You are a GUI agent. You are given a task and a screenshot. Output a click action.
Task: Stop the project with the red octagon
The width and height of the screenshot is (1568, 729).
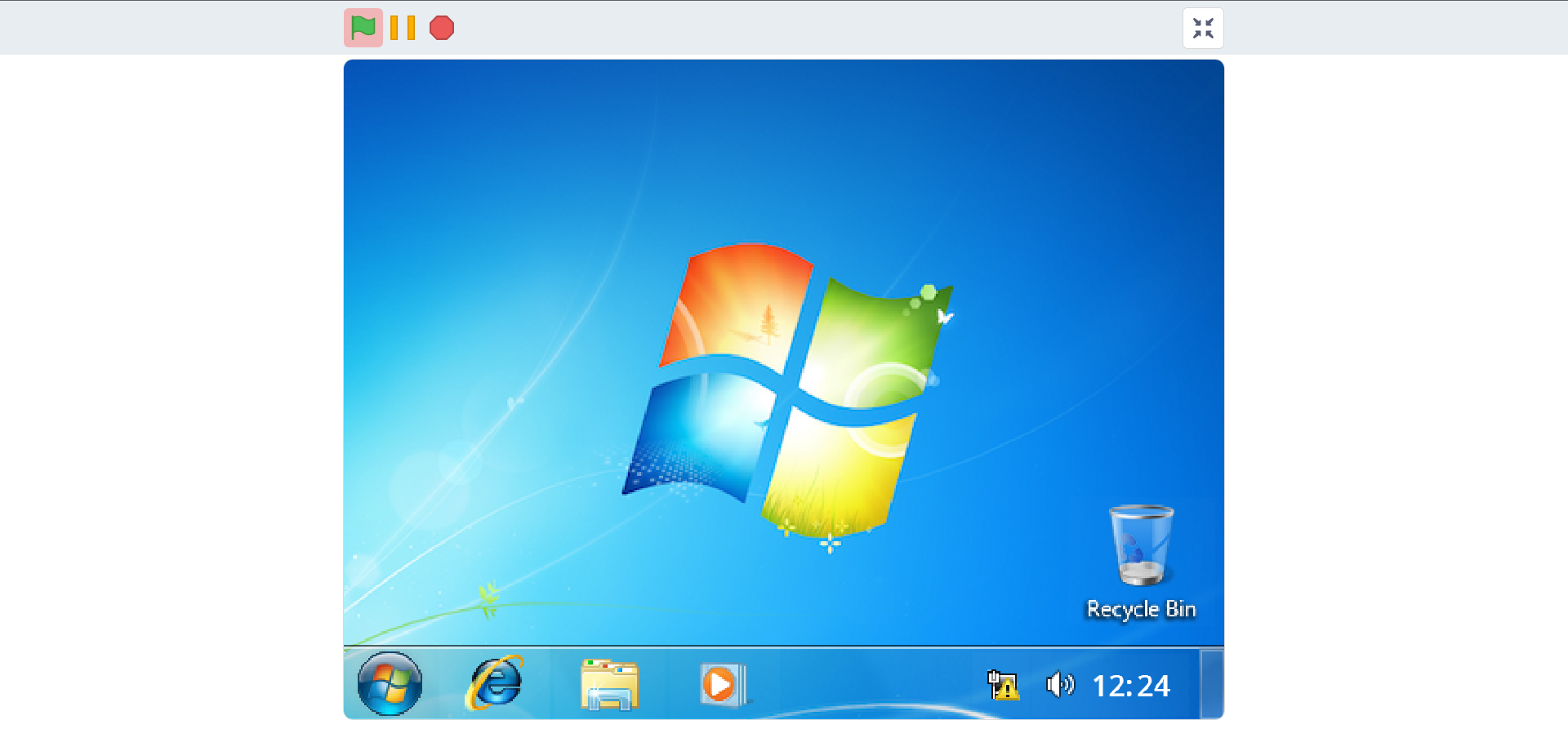442,28
